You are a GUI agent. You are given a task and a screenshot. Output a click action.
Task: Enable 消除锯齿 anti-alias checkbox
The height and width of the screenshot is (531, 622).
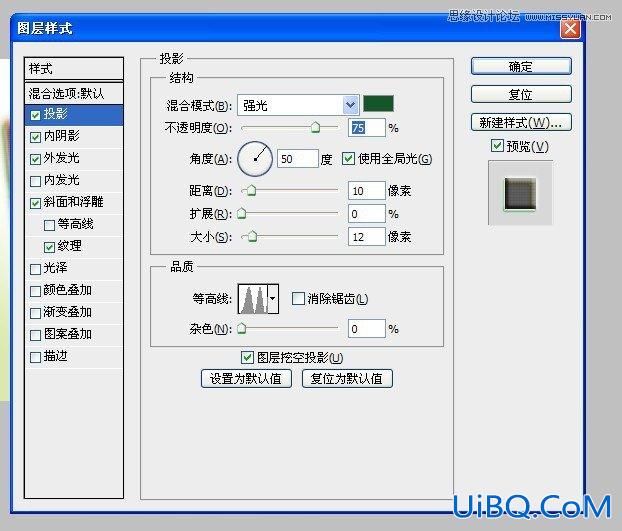click(298, 298)
